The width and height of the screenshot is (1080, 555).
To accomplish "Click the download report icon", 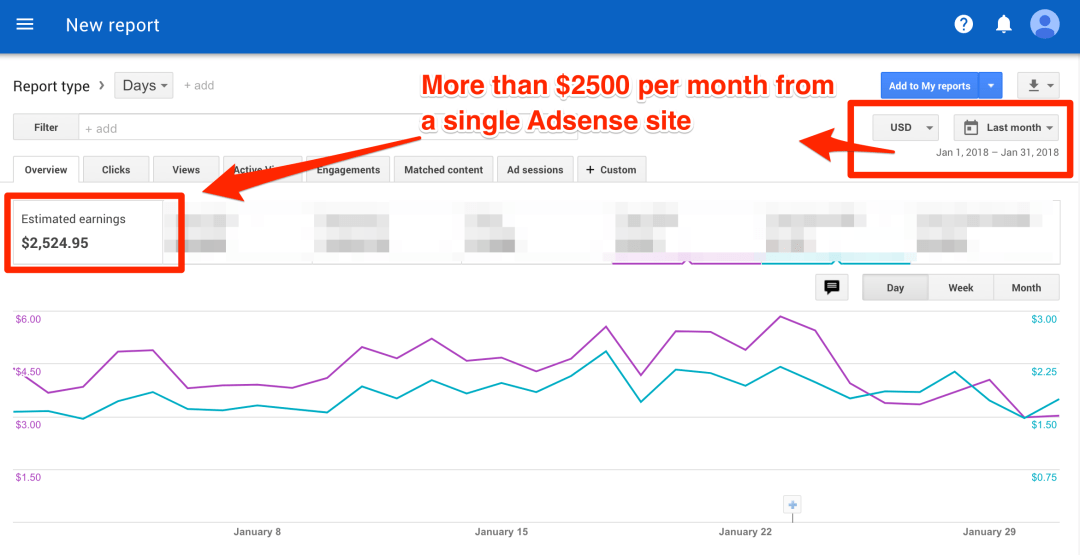I will (x=1033, y=86).
